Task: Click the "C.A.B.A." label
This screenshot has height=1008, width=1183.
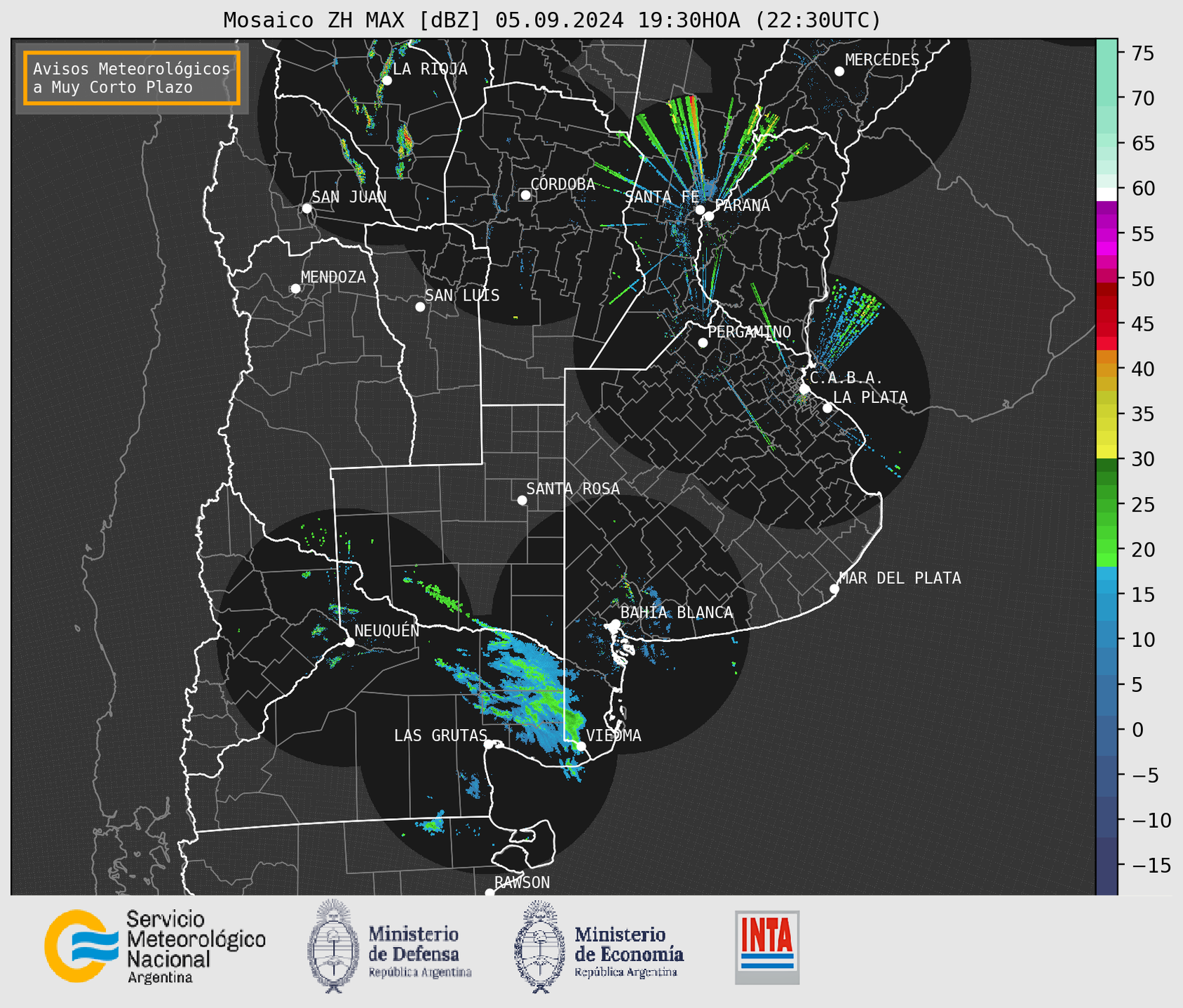Action: pos(846,378)
